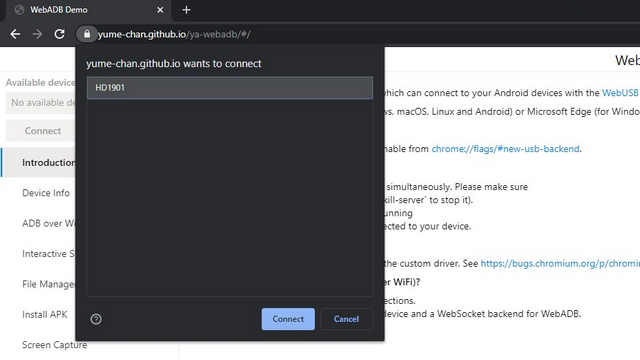
Task: Select HD1901 device in the list
Action: pyautogui.click(x=230, y=88)
